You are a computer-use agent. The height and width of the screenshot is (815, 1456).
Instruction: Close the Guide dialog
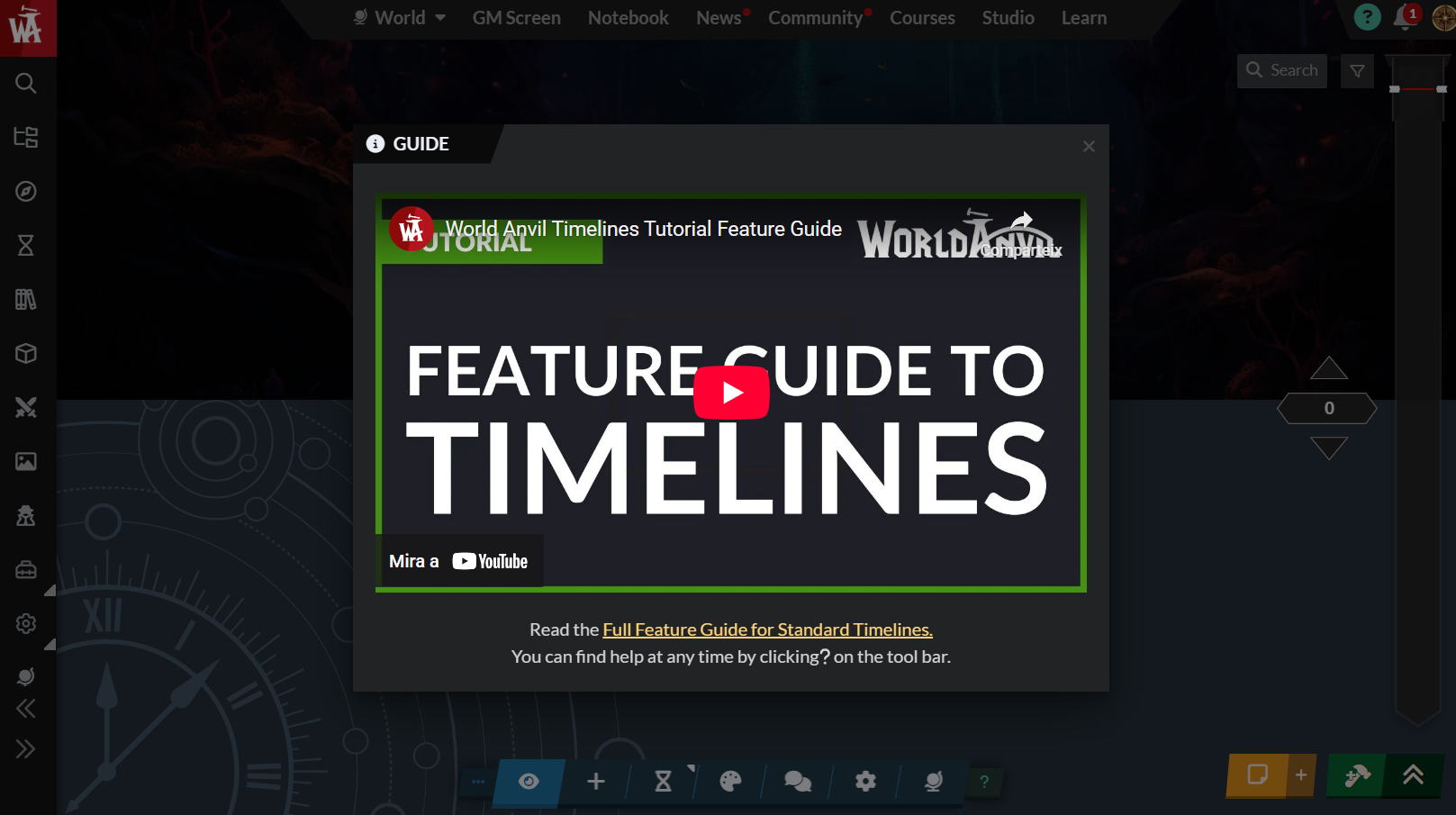[x=1089, y=146]
